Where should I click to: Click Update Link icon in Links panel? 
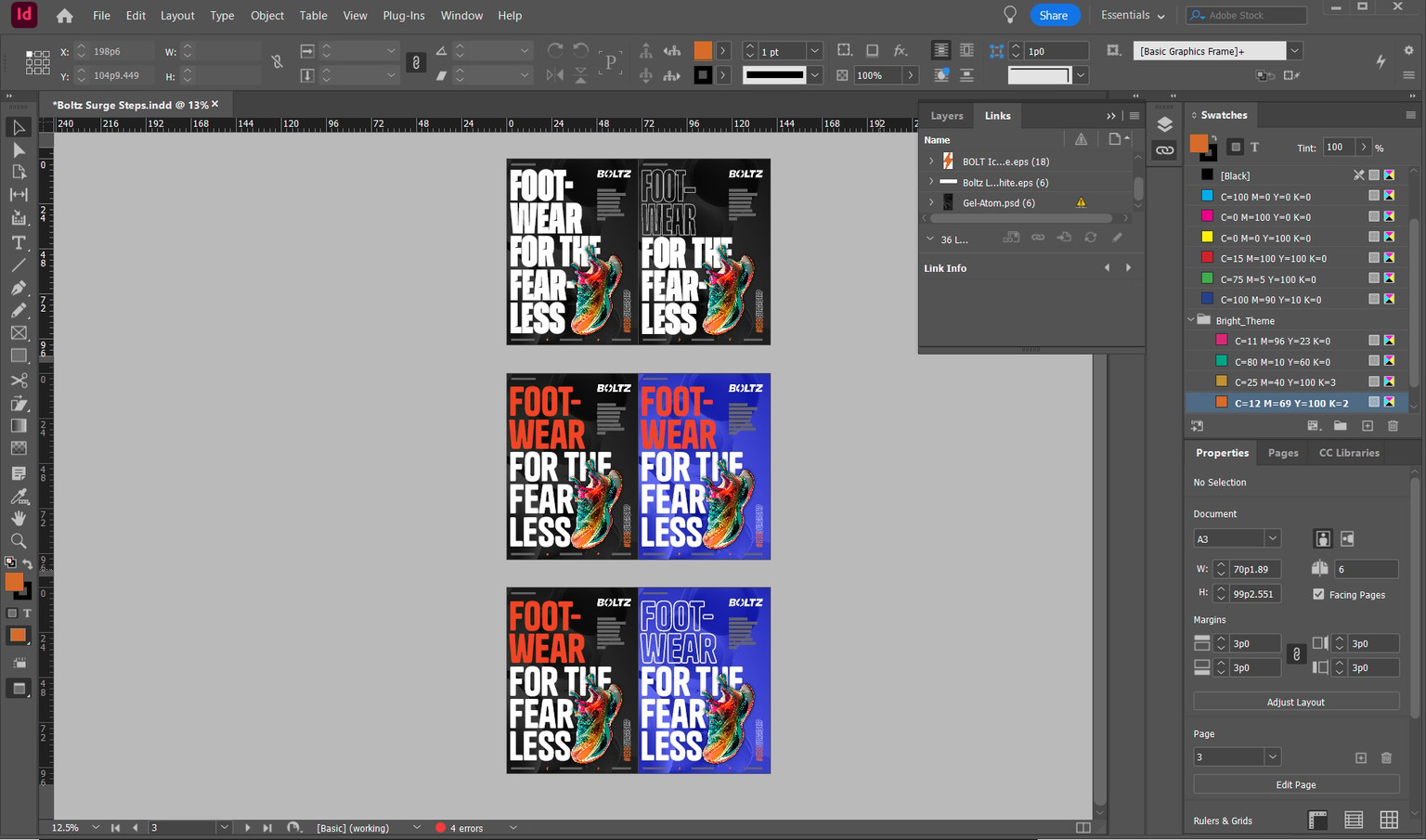tap(1091, 239)
